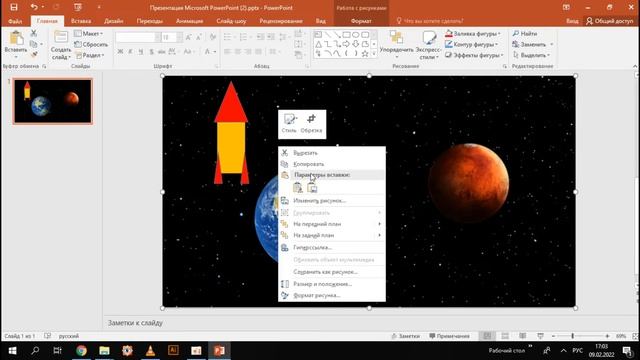Open the Файл tab
The image size is (640, 360).
(15, 21)
